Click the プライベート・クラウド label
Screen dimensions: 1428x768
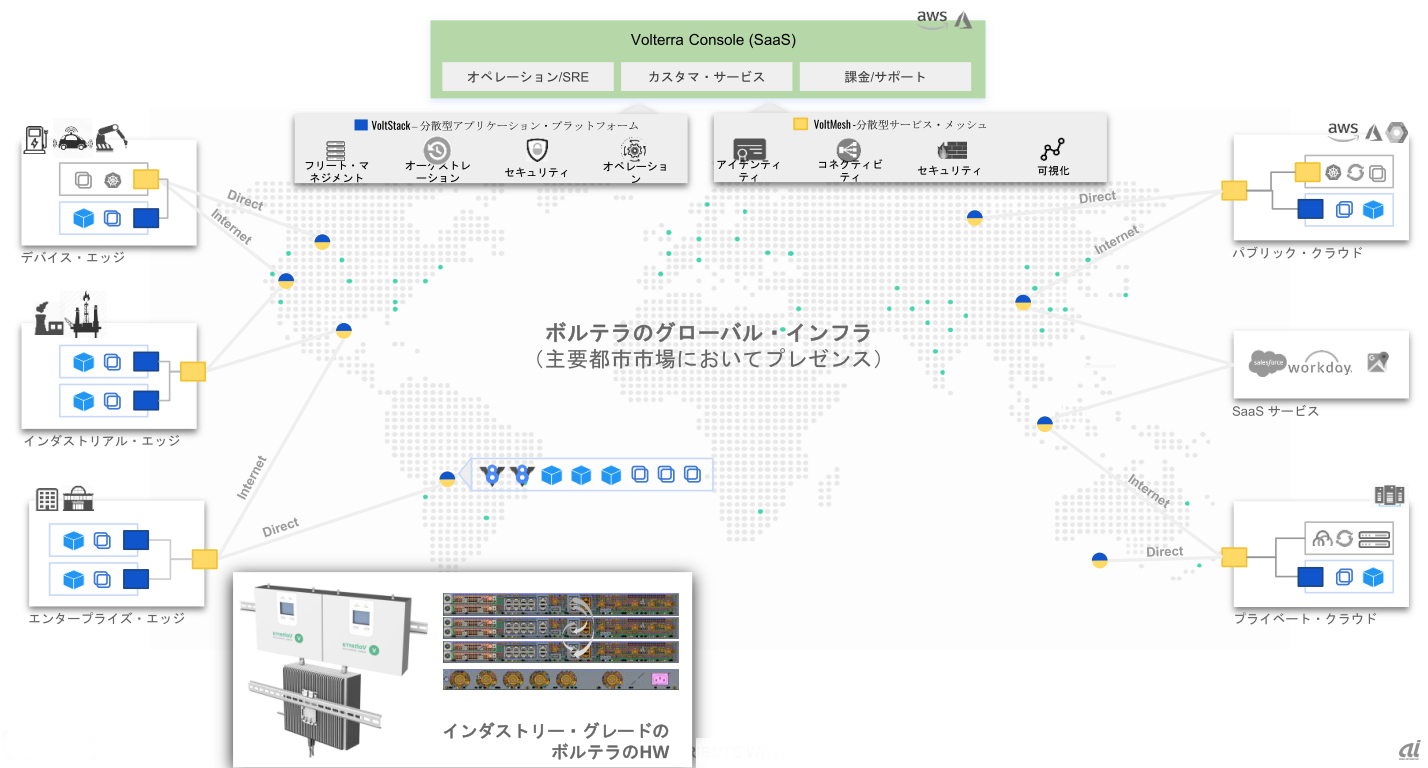1304,618
